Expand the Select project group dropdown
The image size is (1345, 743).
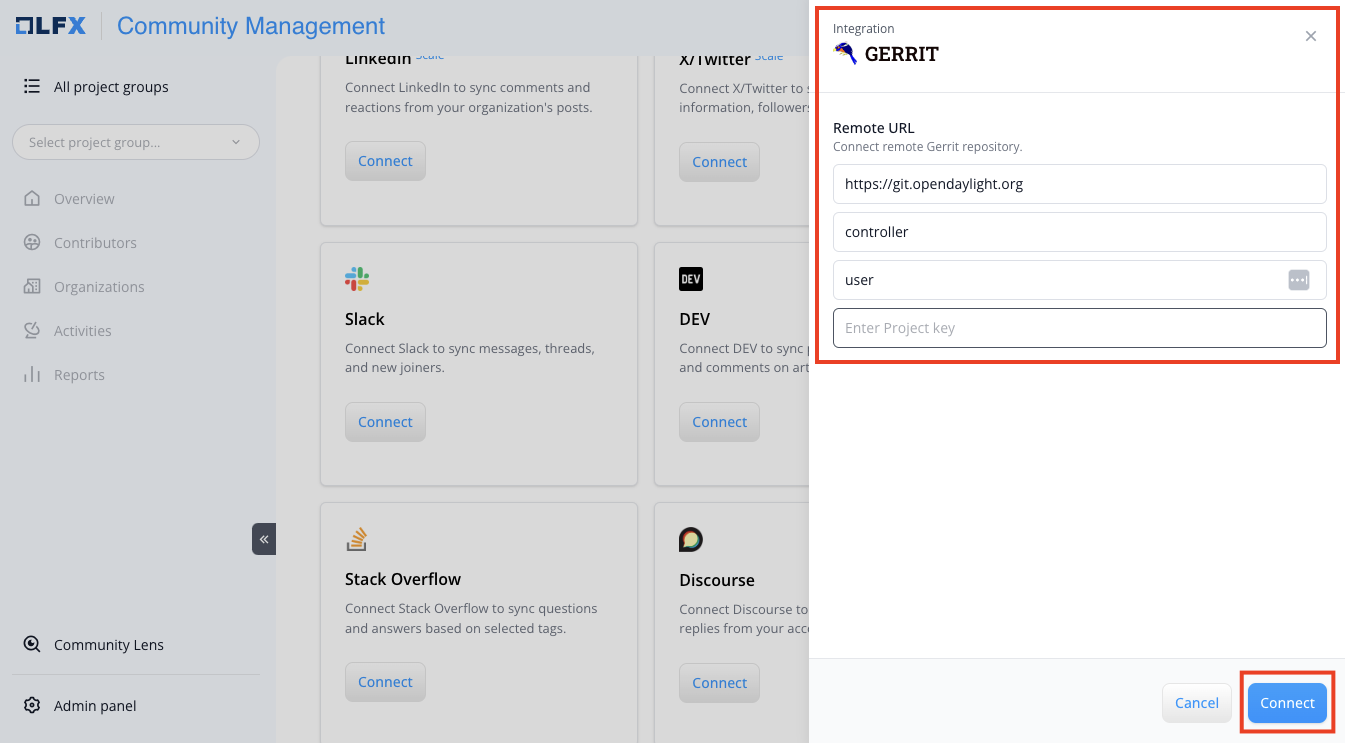point(136,142)
